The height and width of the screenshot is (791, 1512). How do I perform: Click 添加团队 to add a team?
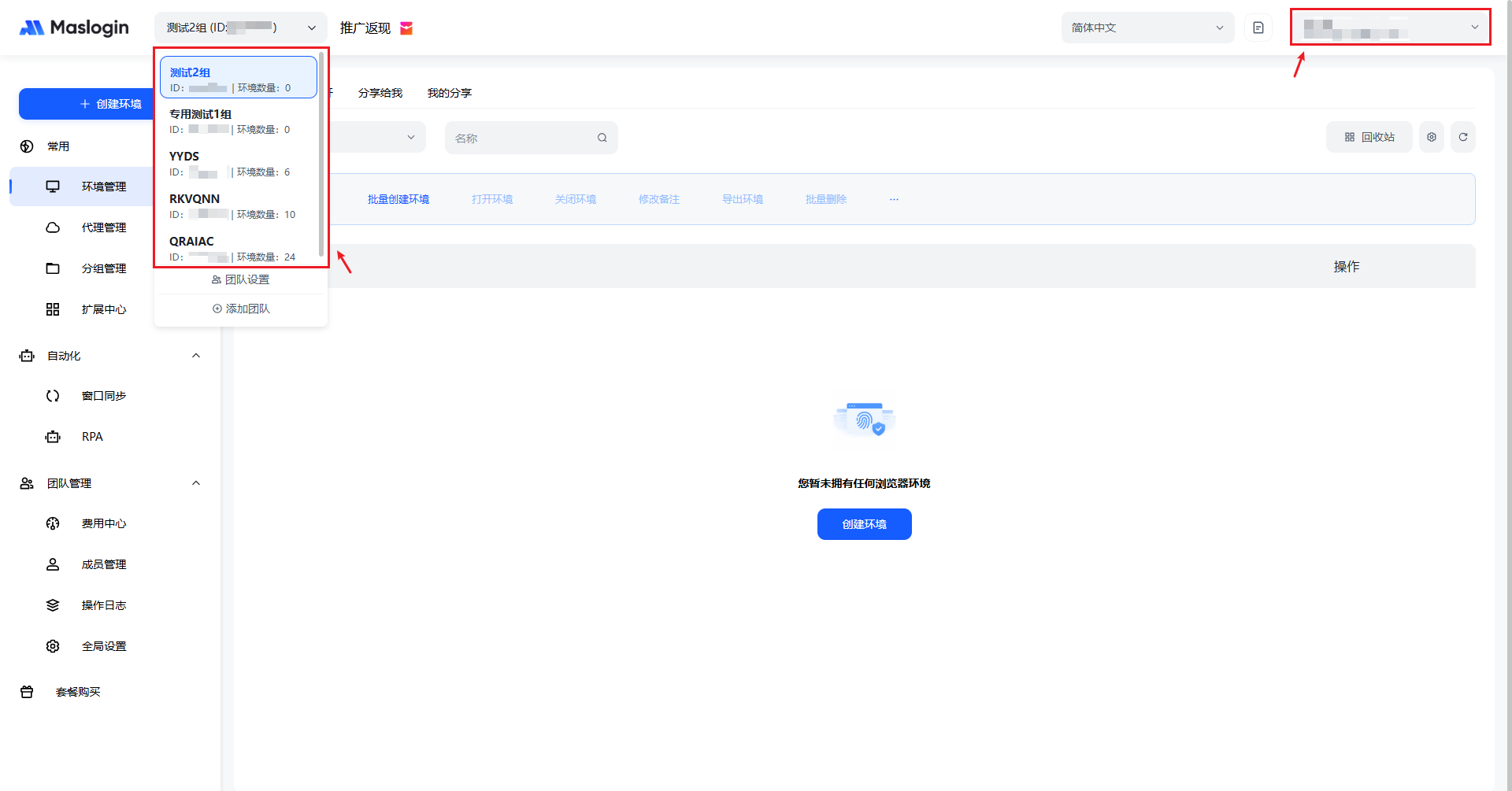coord(241,309)
